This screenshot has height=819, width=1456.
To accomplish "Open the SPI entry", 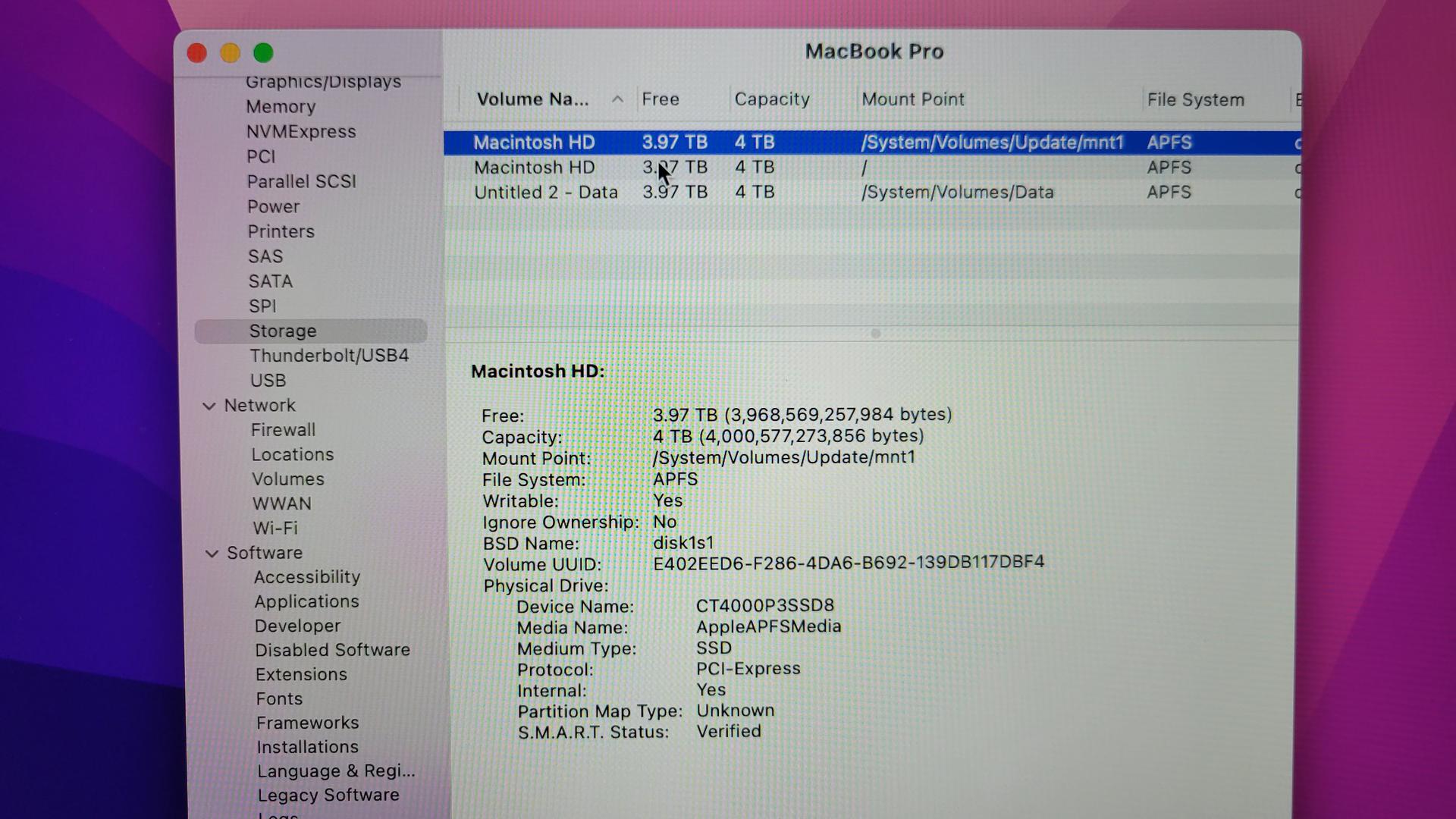I will [x=262, y=307].
